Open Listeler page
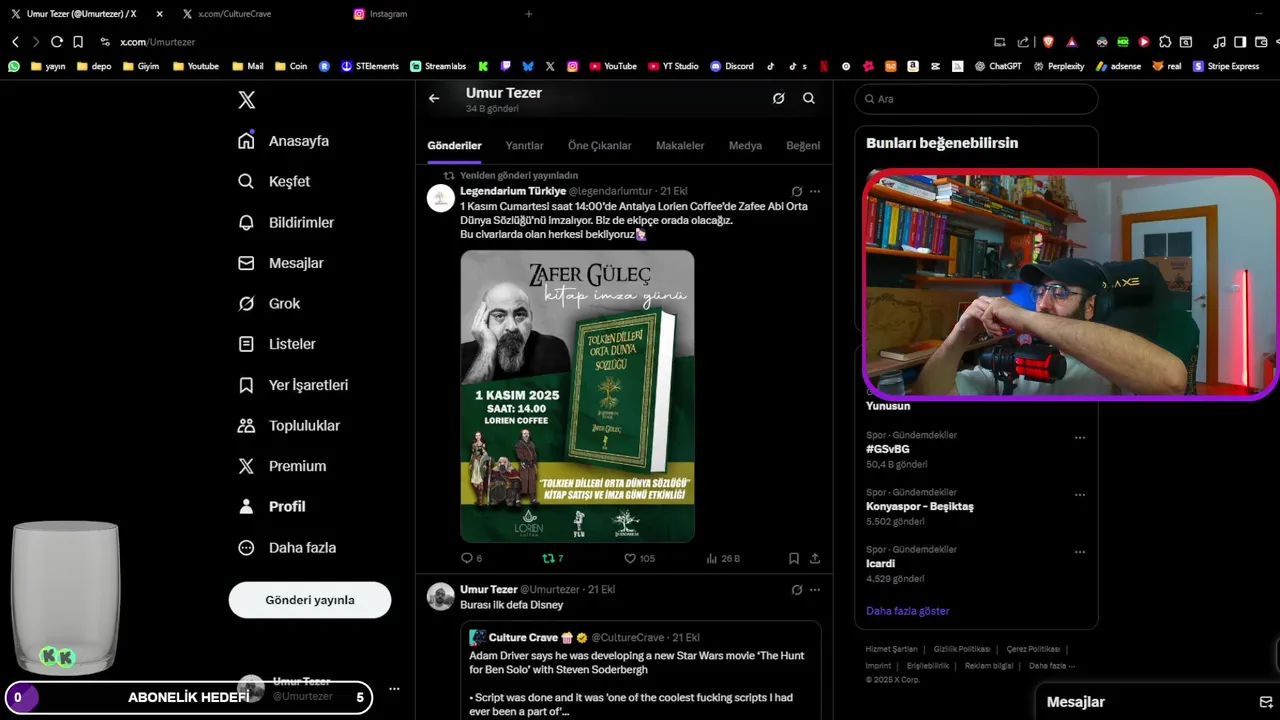The image size is (1280, 720). pyautogui.click(x=276, y=344)
